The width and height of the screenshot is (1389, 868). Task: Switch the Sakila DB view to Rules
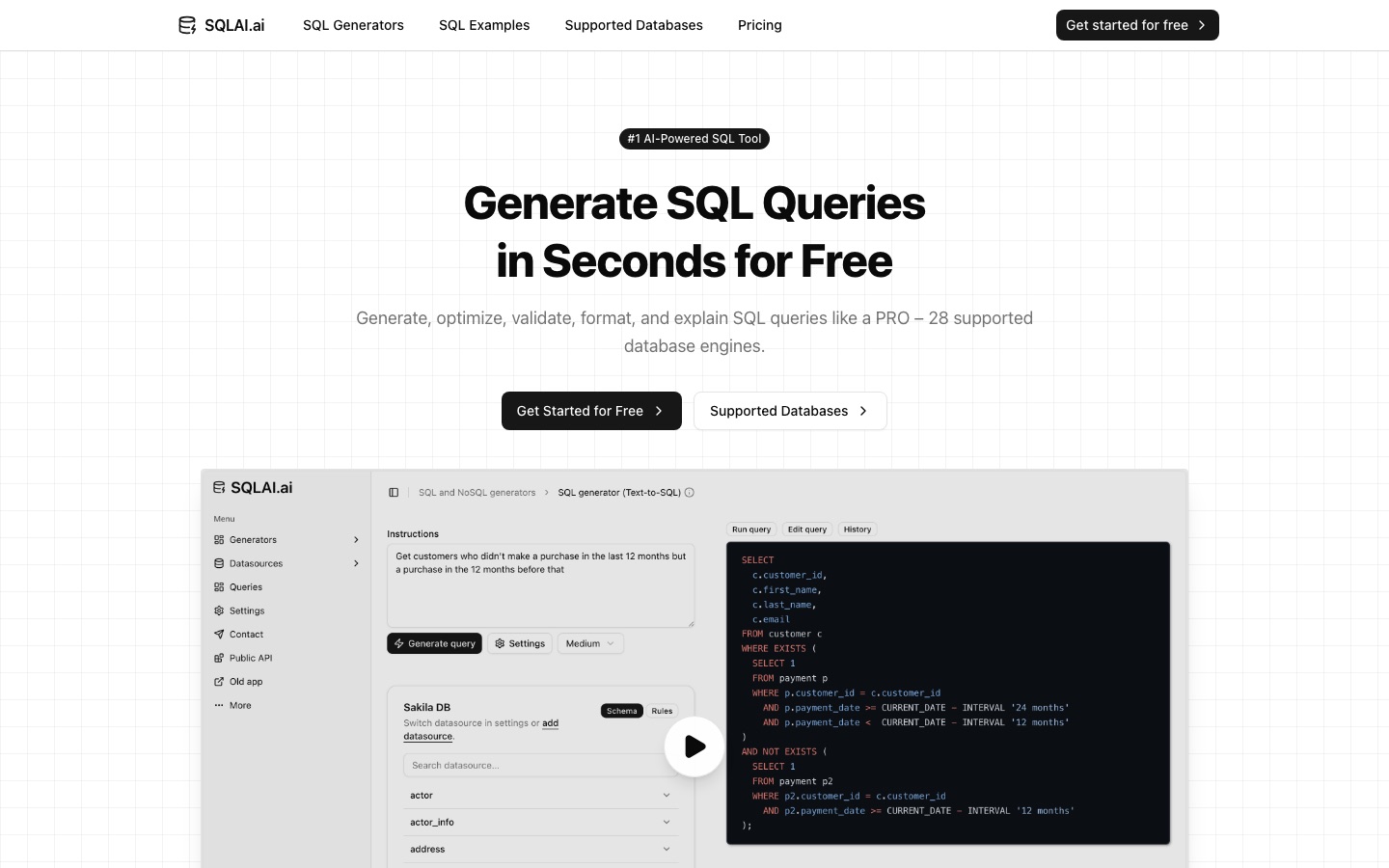click(x=662, y=711)
